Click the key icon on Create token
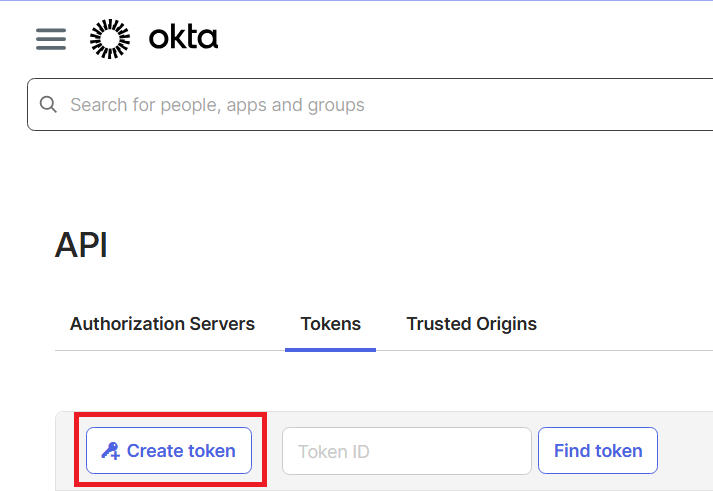Screen dimensions: 713x491 (110, 451)
